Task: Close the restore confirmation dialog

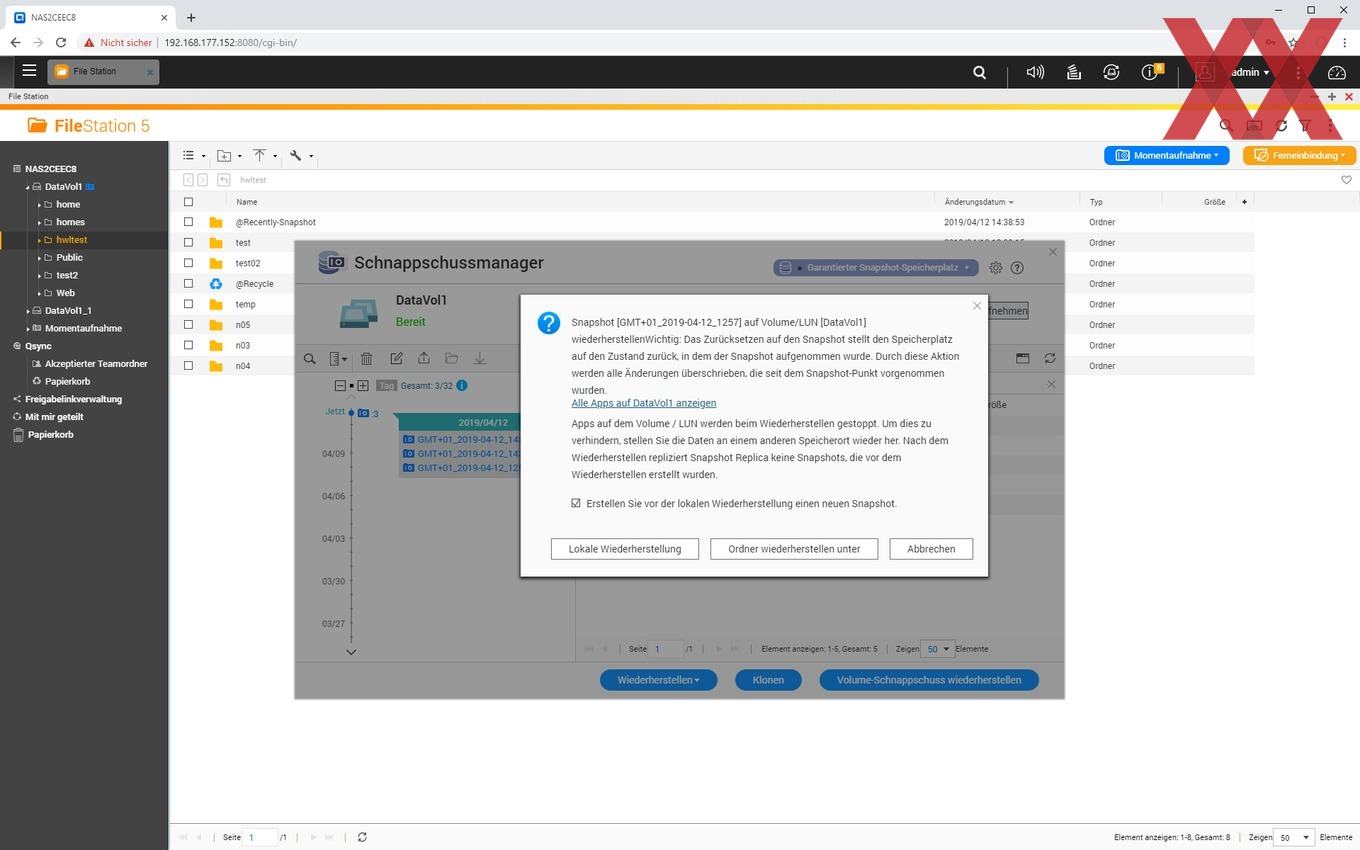Action: click(977, 306)
